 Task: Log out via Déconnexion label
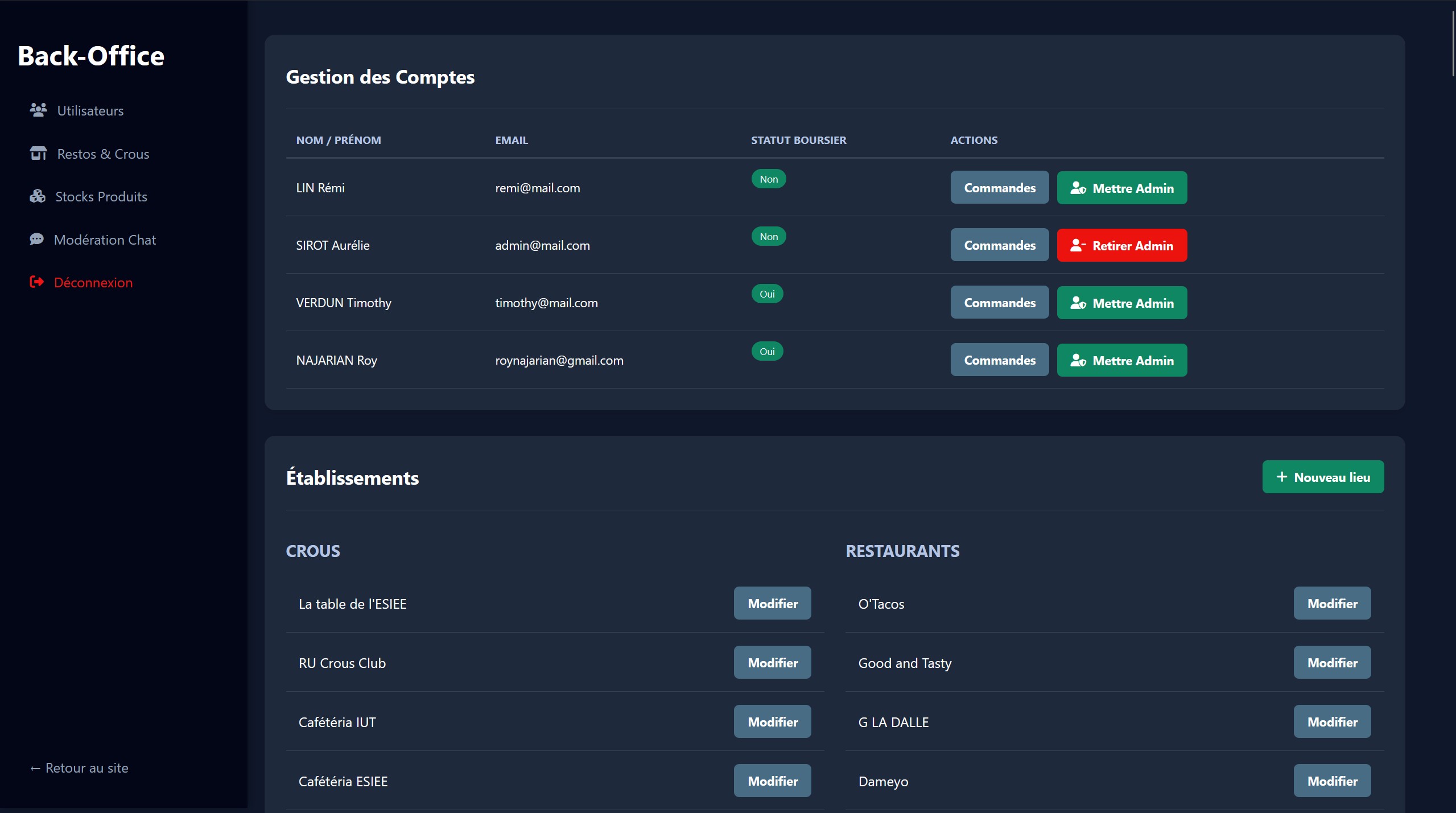pyautogui.click(x=93, y=283)
